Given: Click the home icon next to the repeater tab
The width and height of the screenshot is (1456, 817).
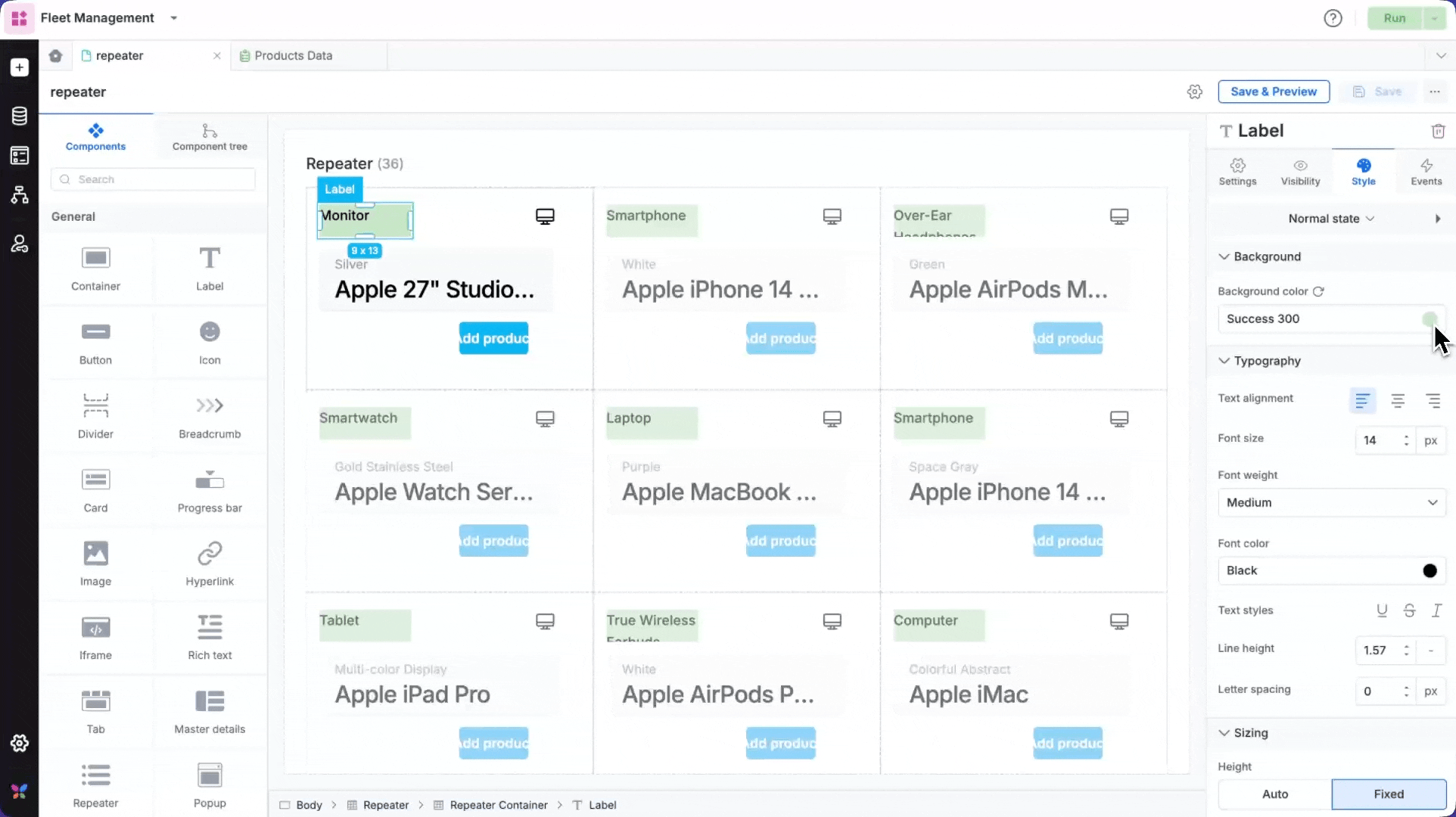Looking at the screenshot, I should coord(55,56).
